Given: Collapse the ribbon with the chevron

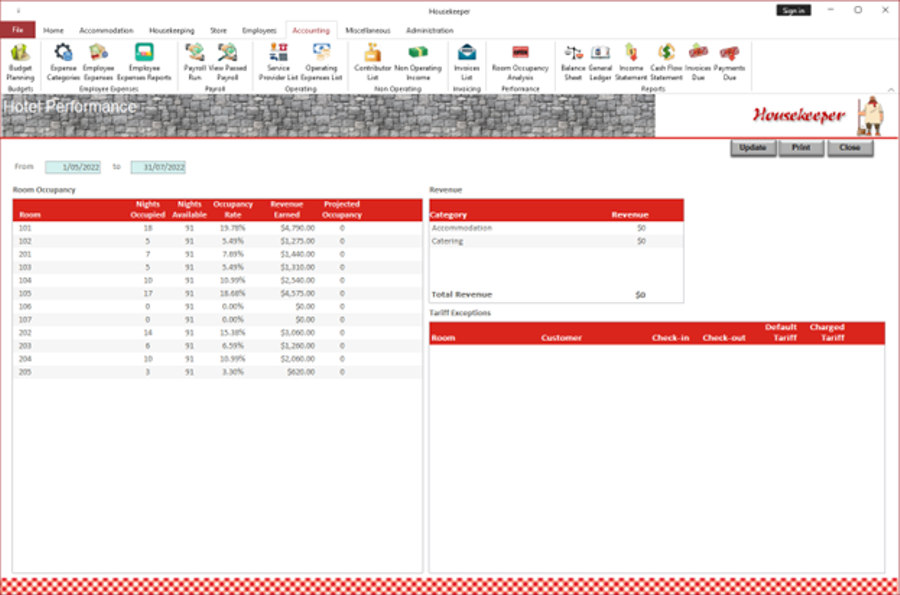Looking at the screenshot, I should click(x=891, y=90).
